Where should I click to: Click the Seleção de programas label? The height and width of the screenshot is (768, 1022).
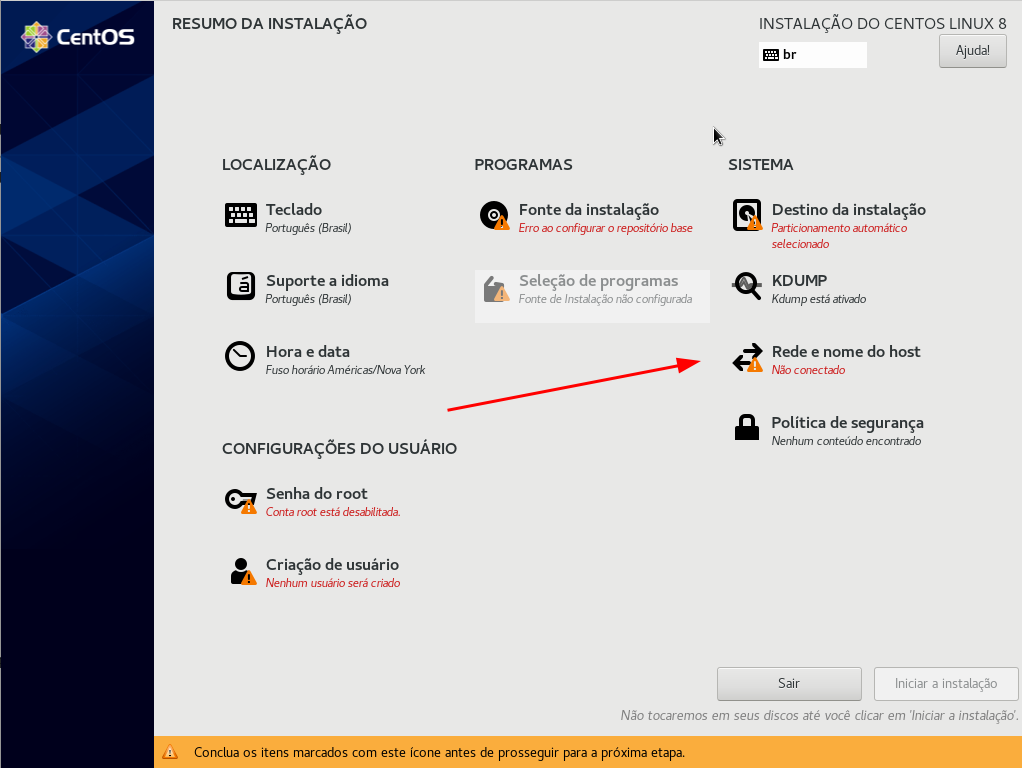(598, 280)
